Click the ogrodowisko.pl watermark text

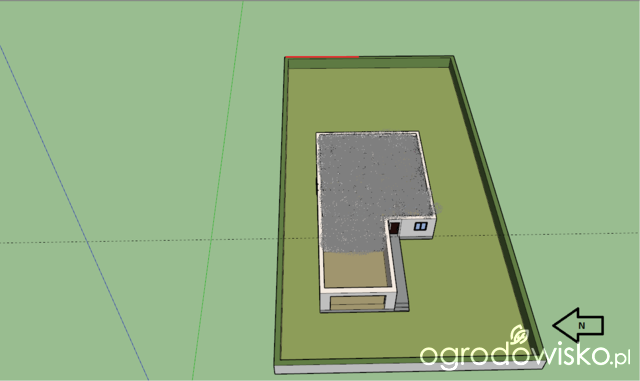coord(525,356)
